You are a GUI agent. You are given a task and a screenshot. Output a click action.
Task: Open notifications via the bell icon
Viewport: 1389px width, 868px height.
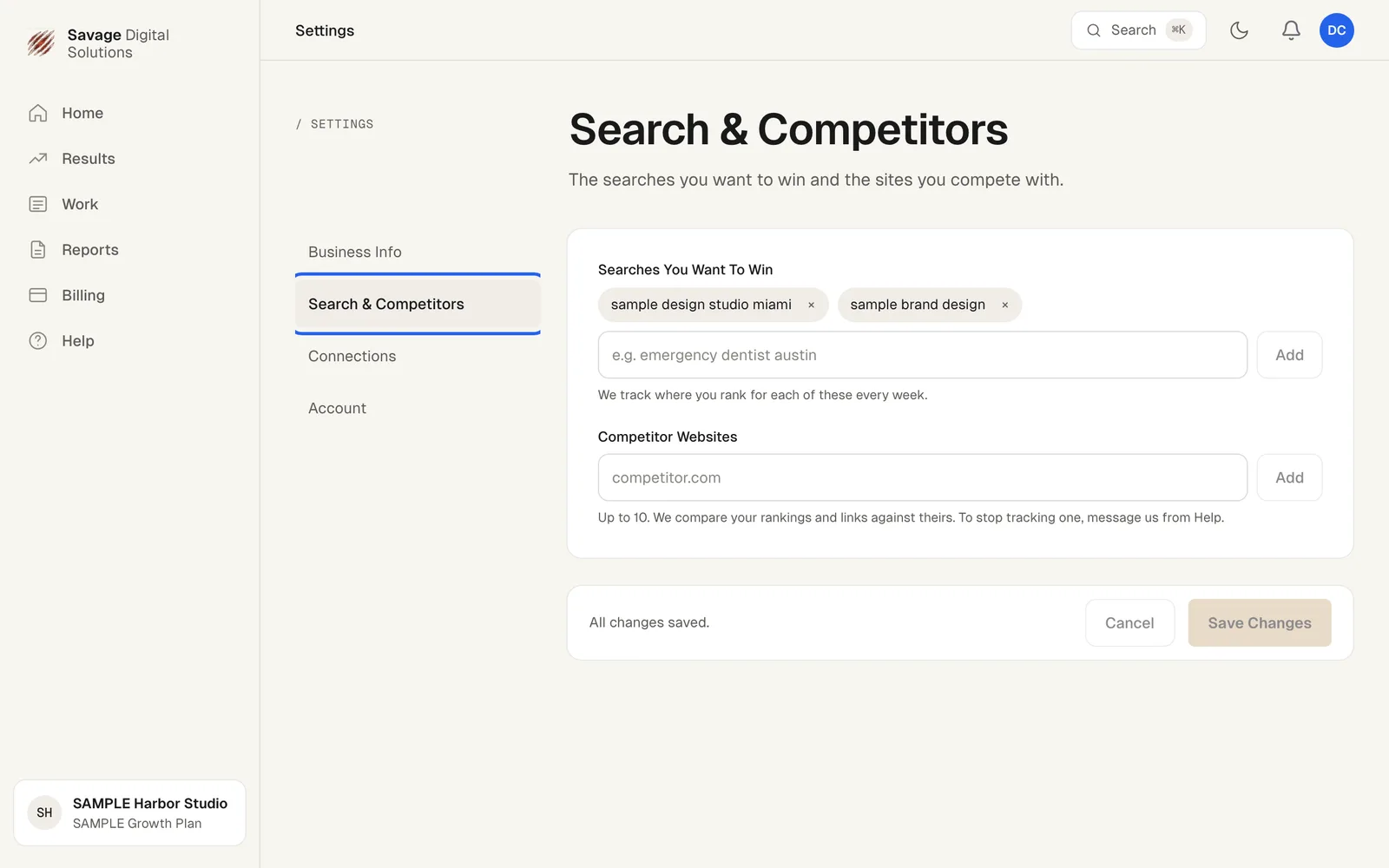(1291, 30)
